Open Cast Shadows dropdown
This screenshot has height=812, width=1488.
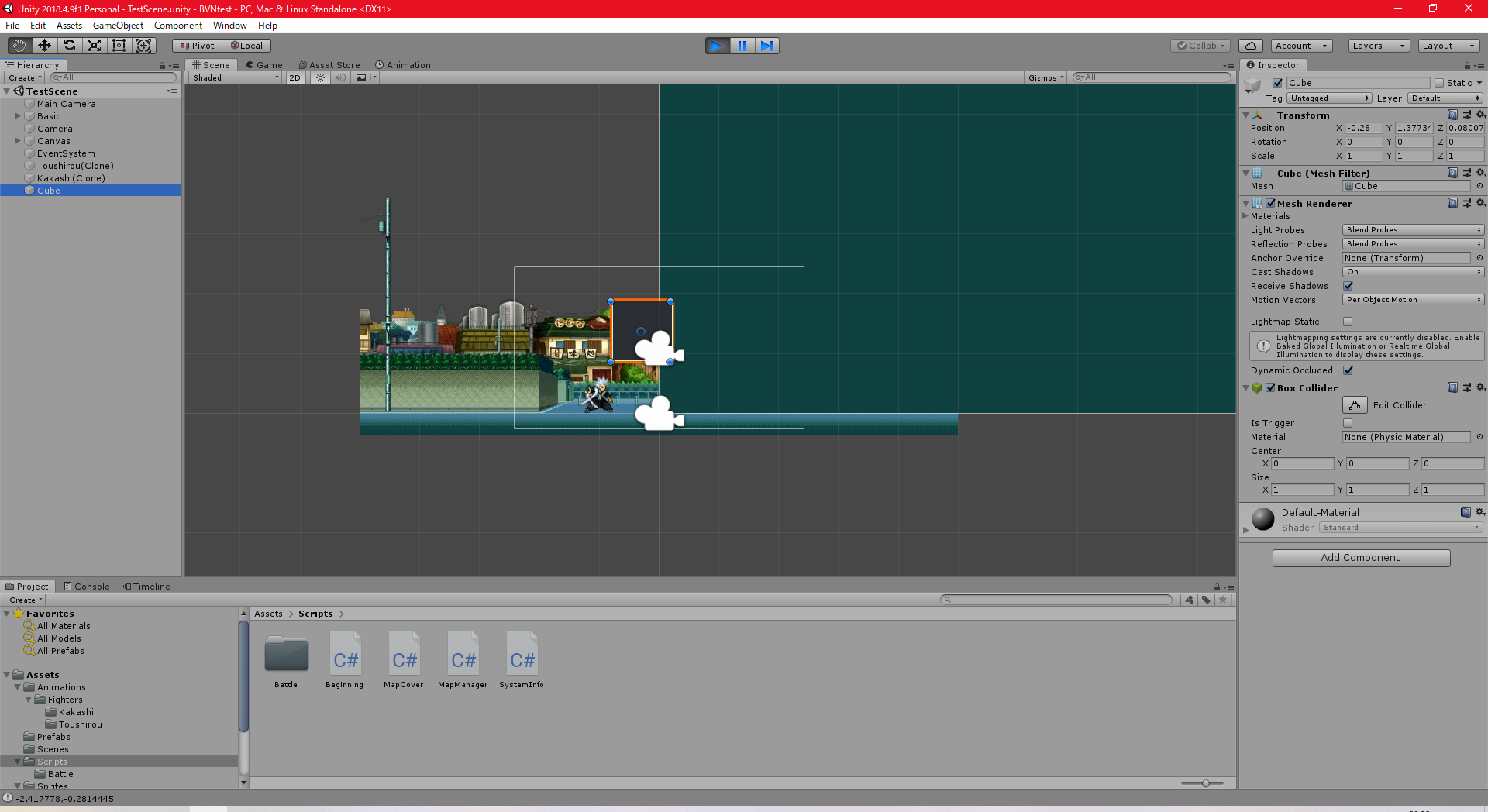[x=1413, y=272]
